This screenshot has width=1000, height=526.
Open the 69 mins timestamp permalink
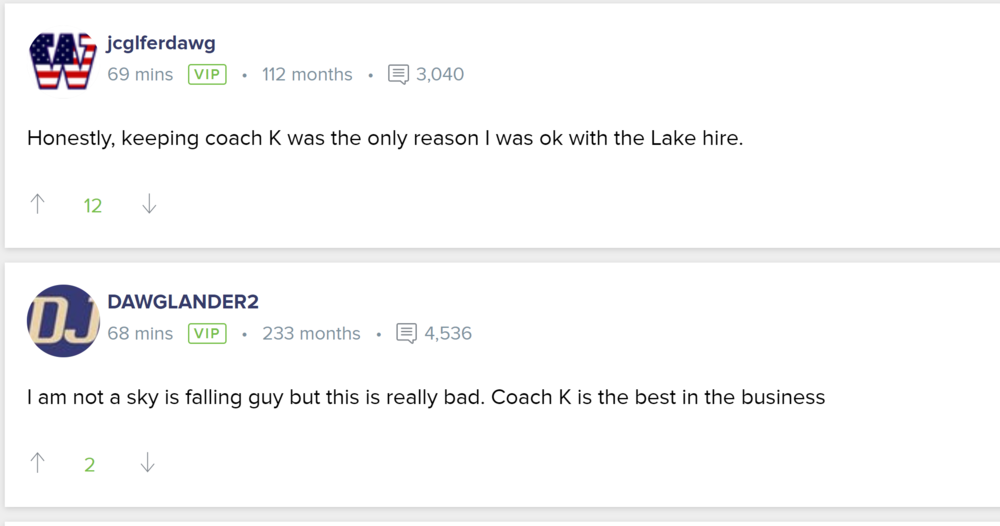click(x=140, y=75)
